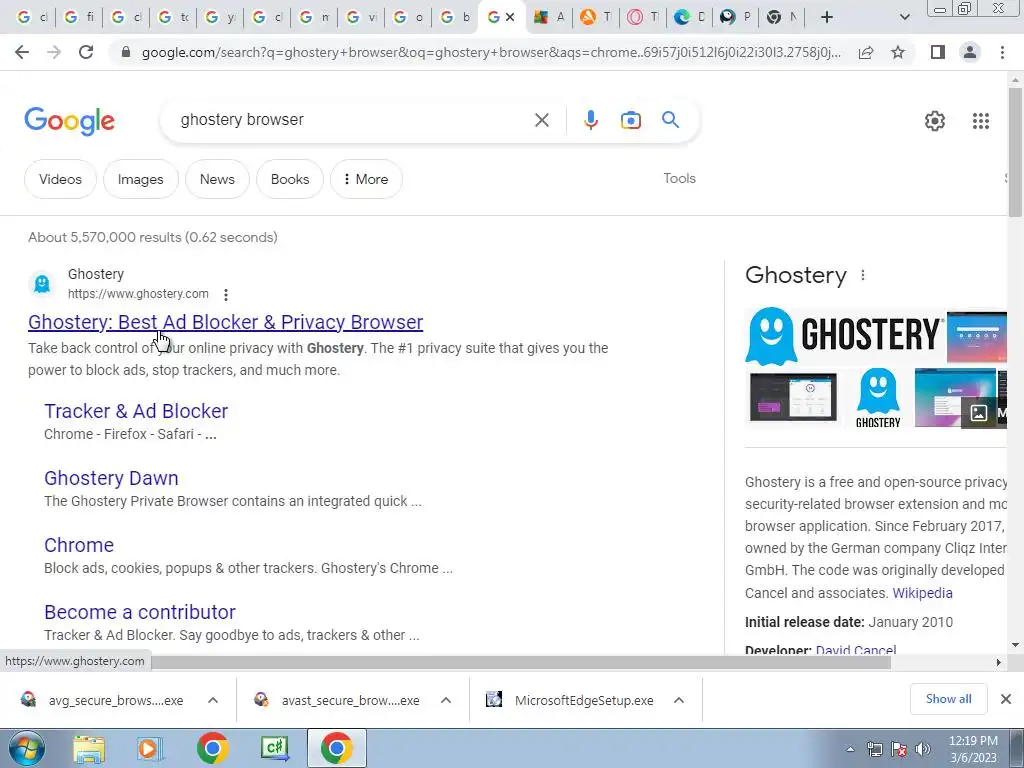Submit search with the magnifier icon
The image size is (1024, 768).
[670, 120]
